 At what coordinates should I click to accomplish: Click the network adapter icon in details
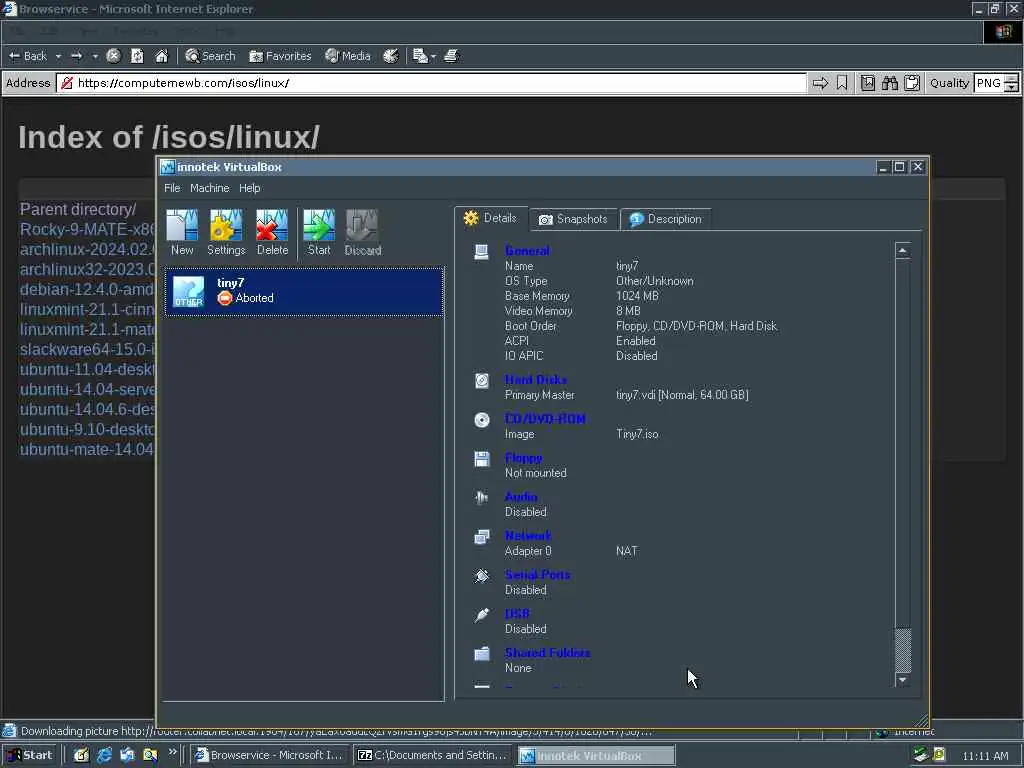tap(482, 537)
